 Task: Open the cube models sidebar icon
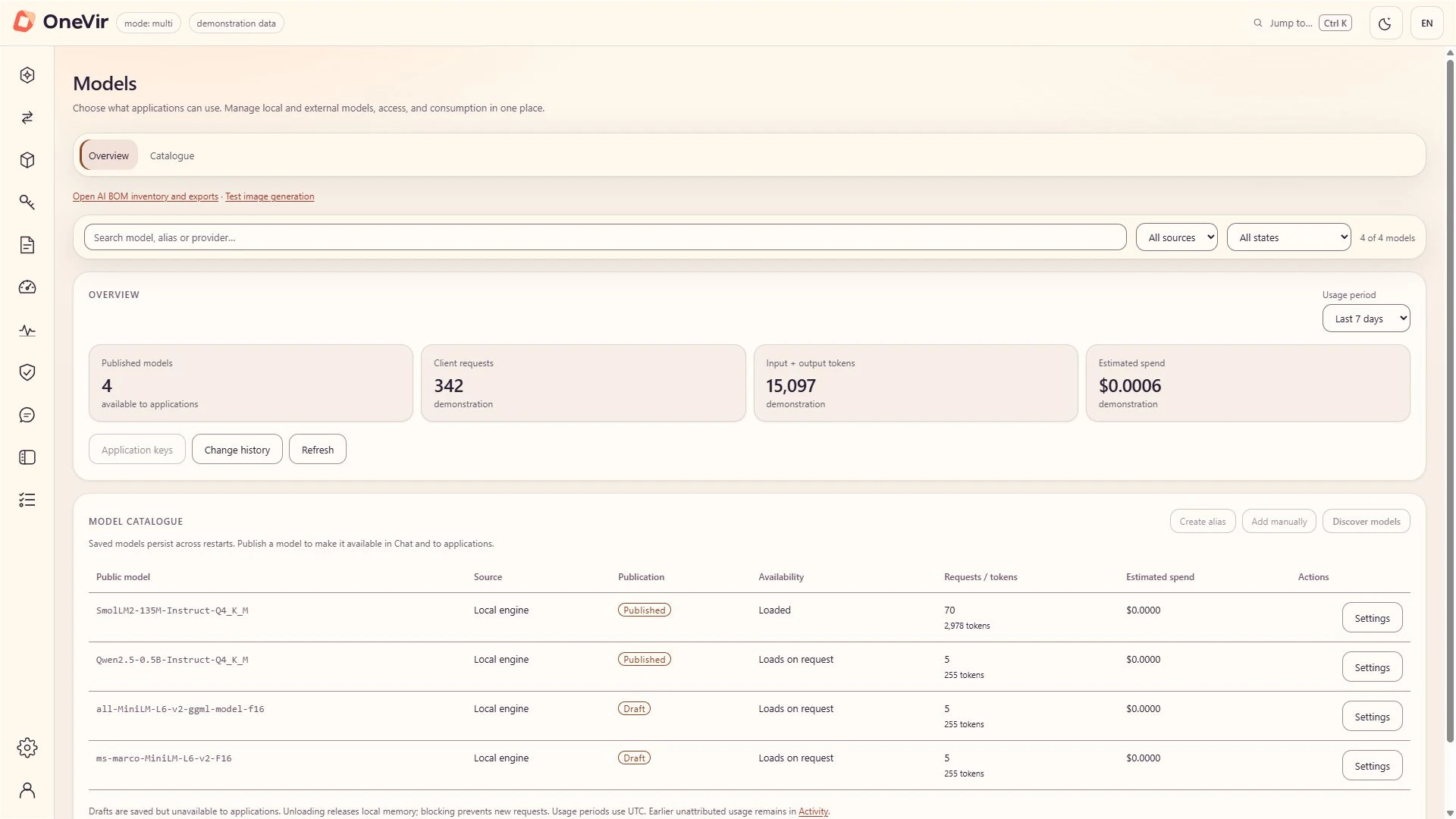[x=27, y=160]
